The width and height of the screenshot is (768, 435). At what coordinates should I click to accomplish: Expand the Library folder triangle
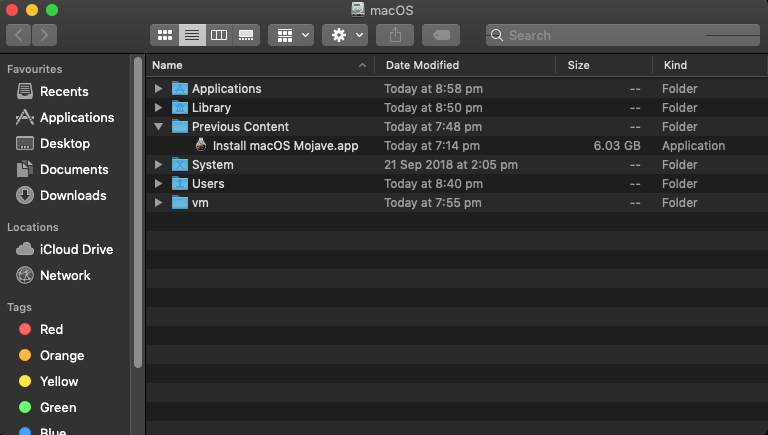[158, 107]
